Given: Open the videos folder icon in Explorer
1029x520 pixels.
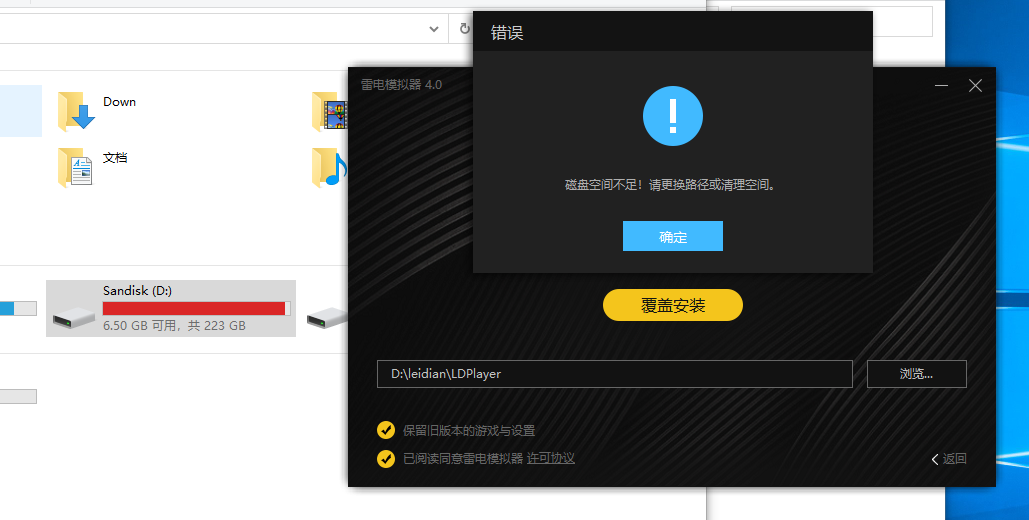Looking at the screenshot, I should (329, 112).
